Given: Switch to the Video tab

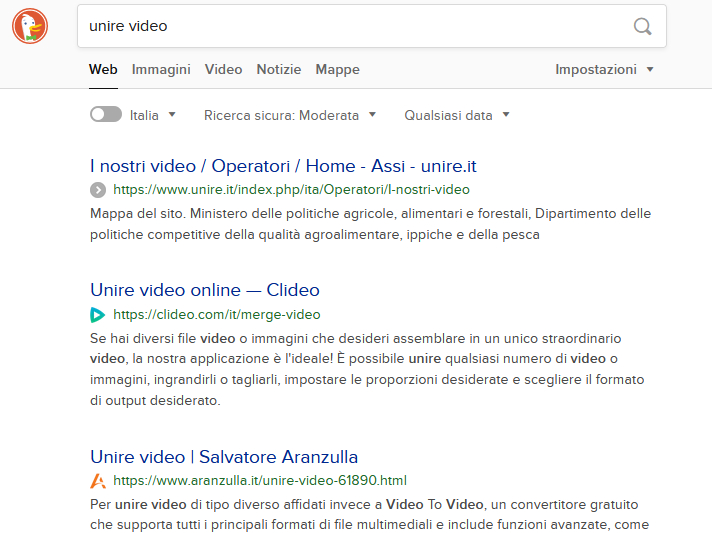Looking at the screenshot, I should coord(223,69).
